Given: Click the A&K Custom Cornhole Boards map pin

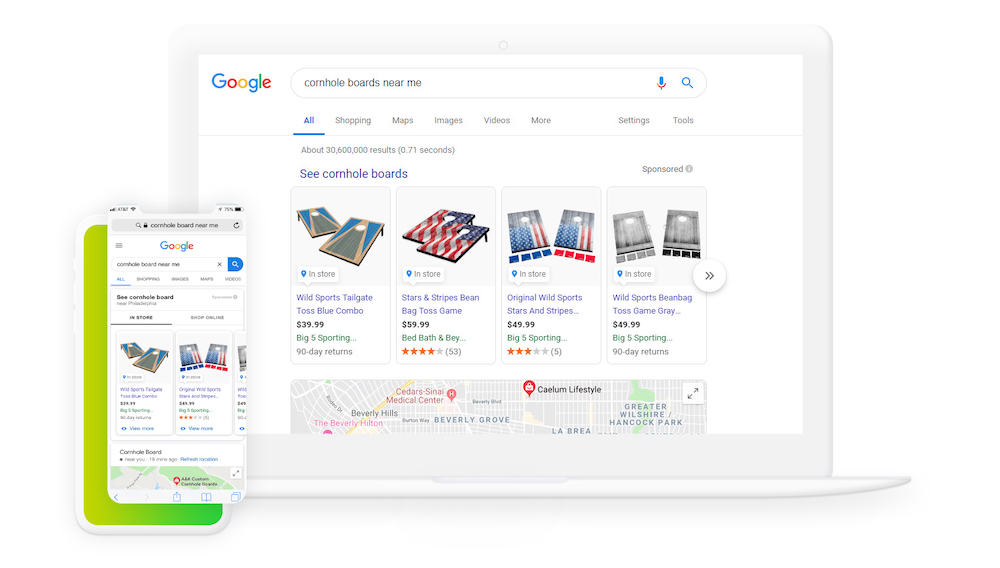Looking at the screenshot, I should point(177,481).
